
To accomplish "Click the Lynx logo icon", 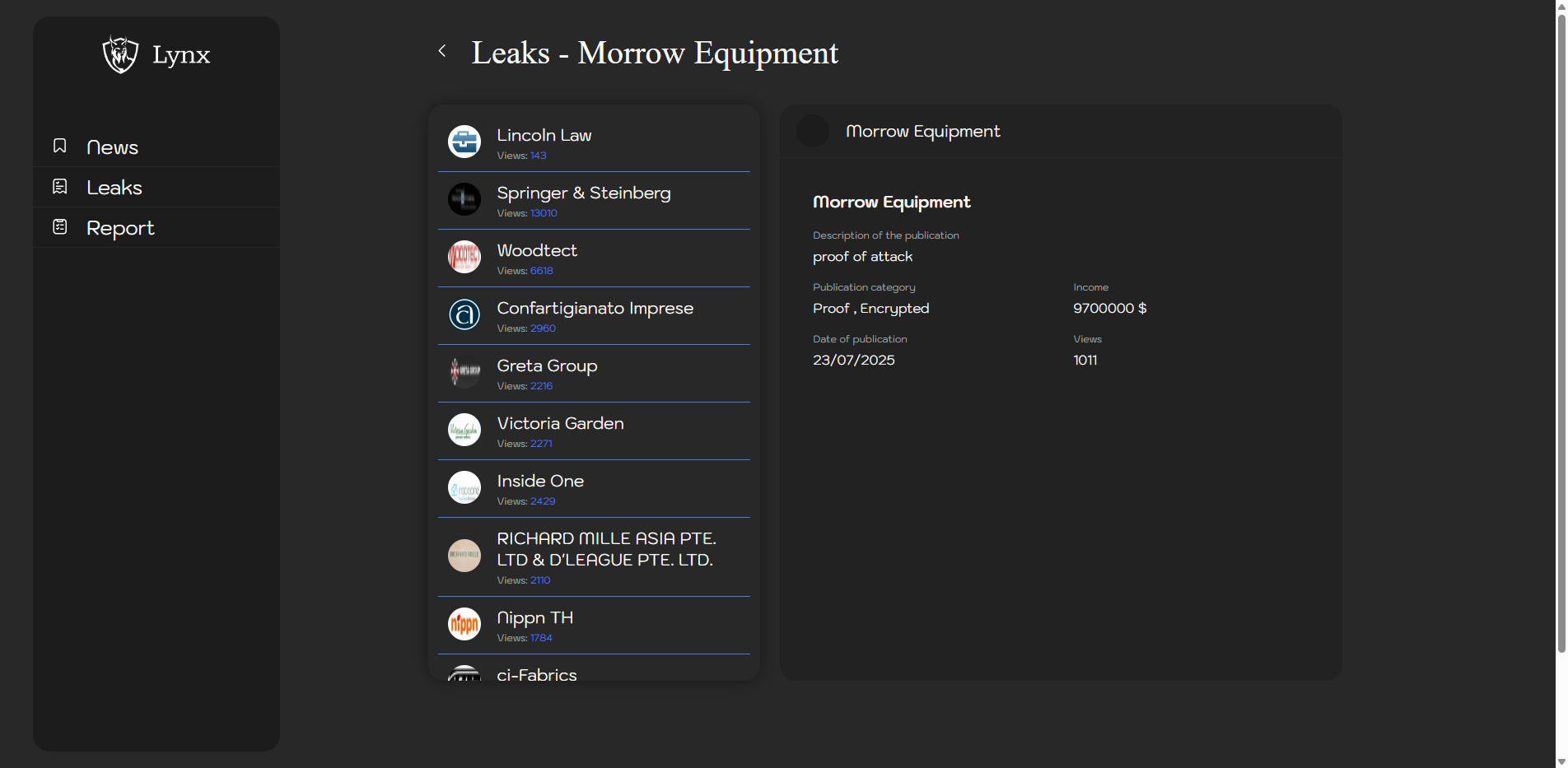I will 120,54.
